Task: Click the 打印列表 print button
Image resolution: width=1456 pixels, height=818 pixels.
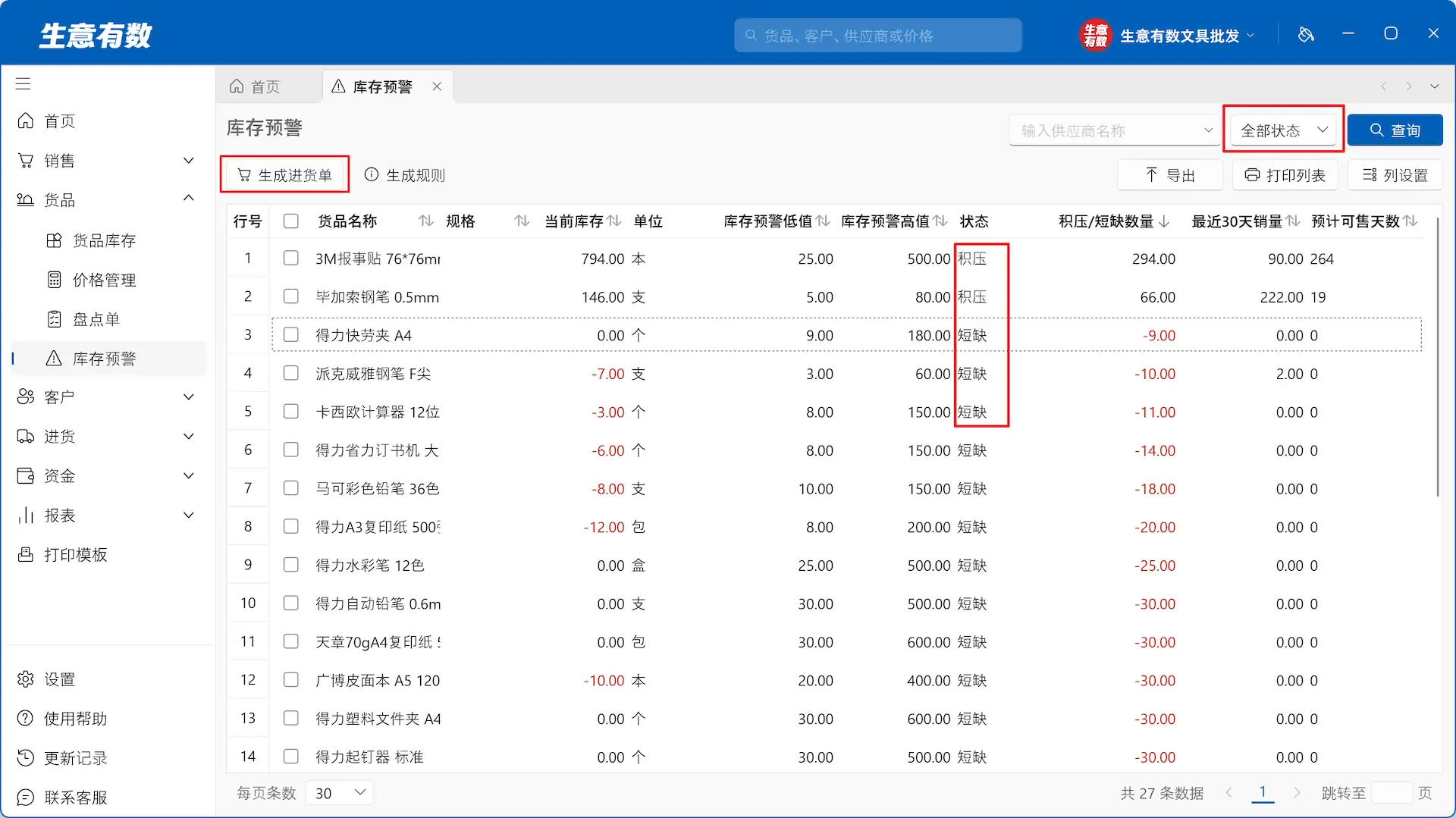Action: pos(1285,175)
